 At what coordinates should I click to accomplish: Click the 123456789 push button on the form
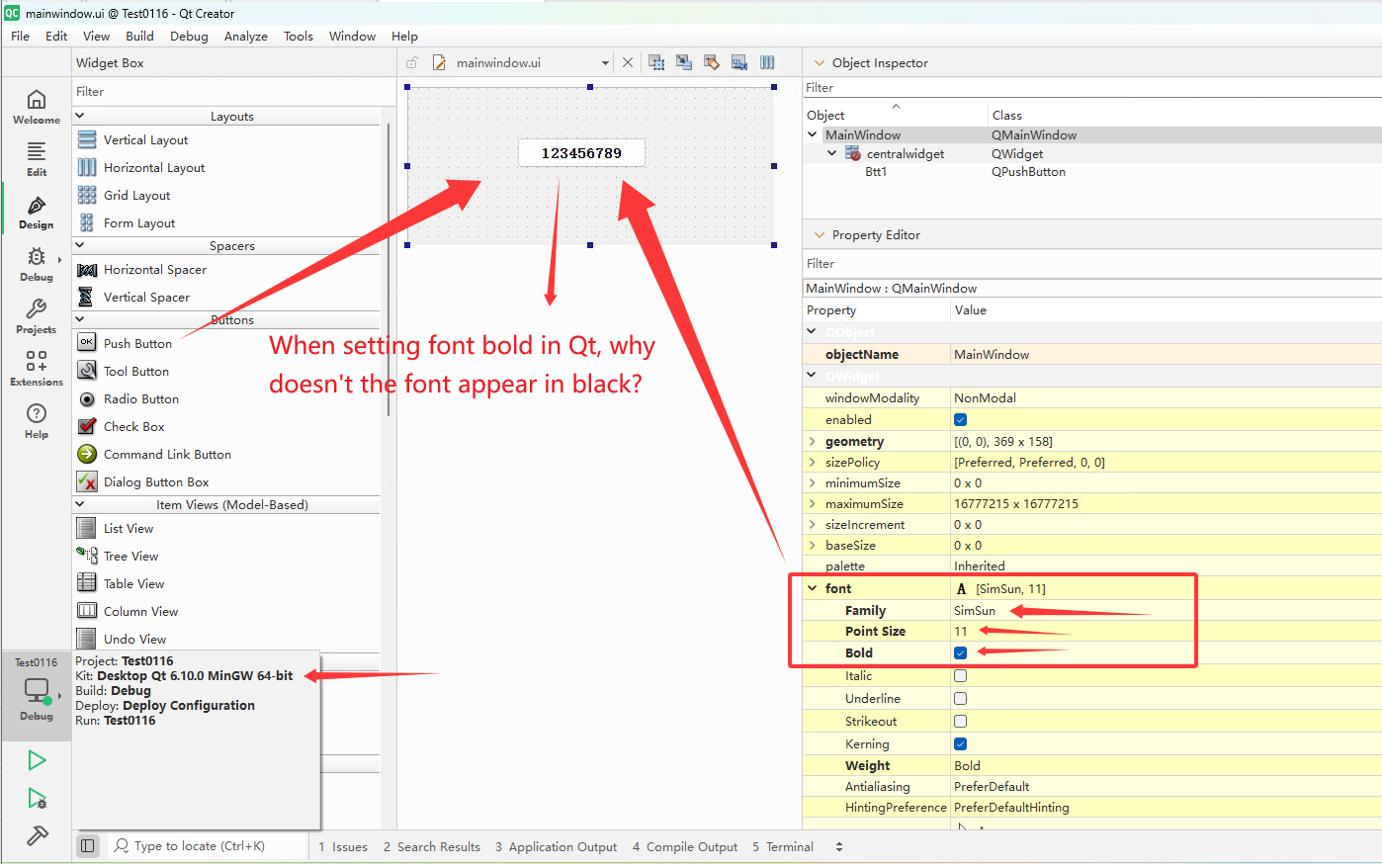[x=581, y=153]
